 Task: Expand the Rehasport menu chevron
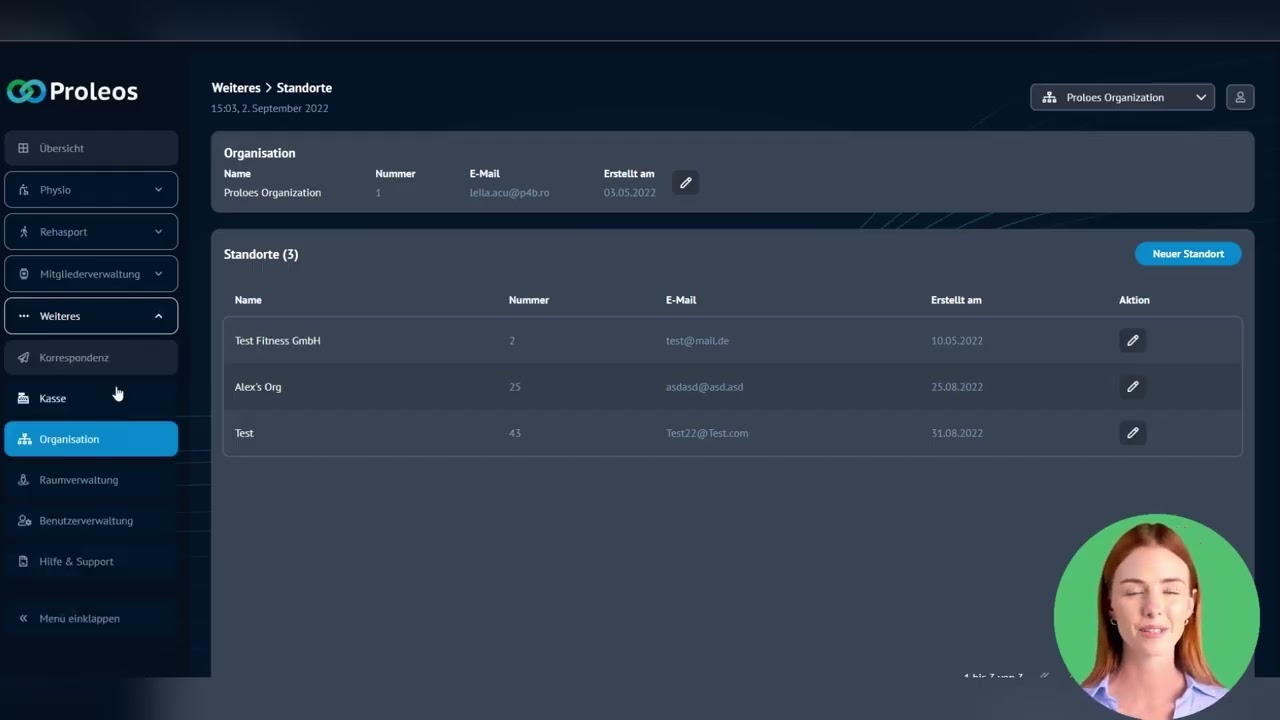[x=158, y=232]
